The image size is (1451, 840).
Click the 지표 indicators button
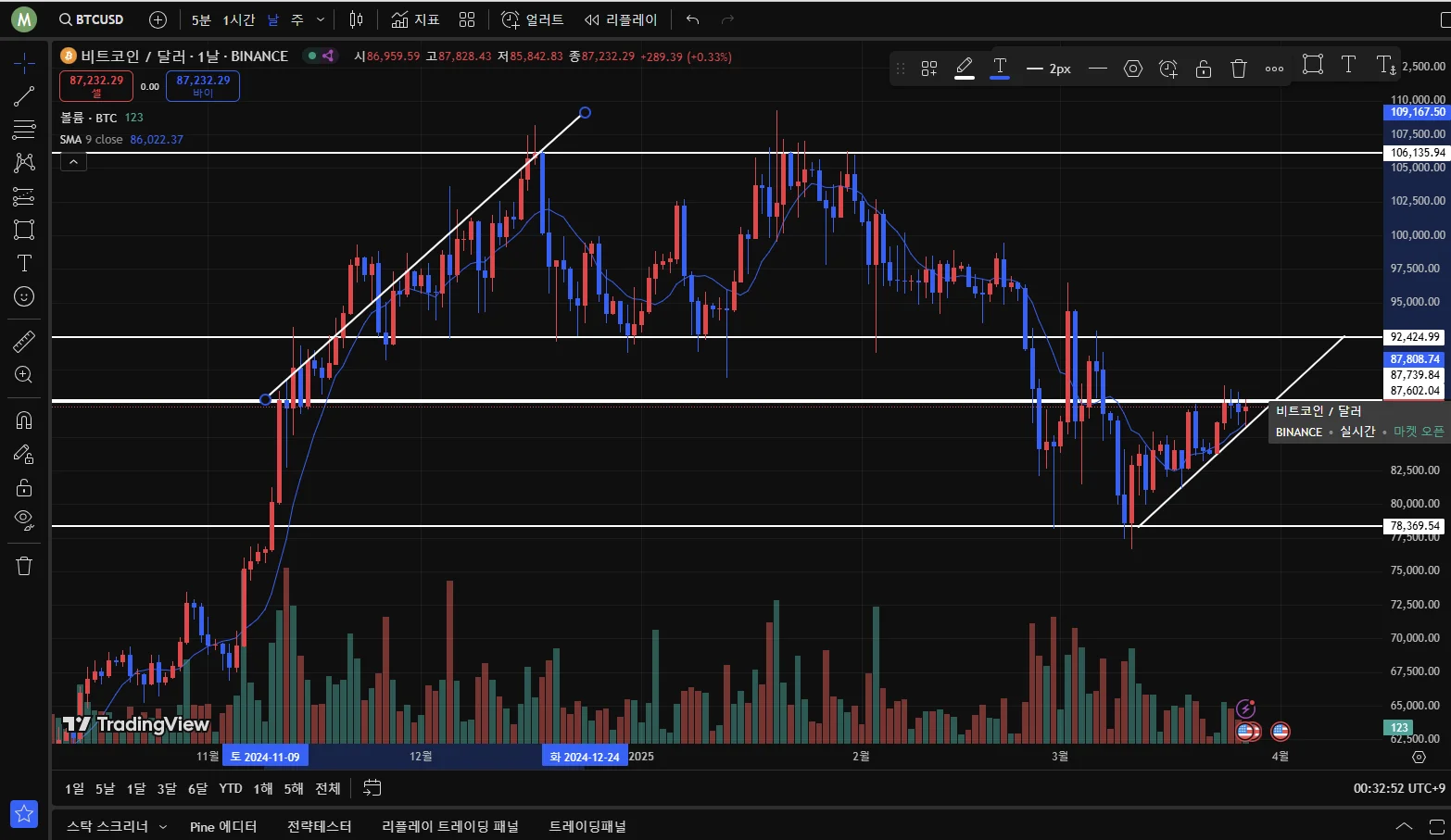pos(415,19)
